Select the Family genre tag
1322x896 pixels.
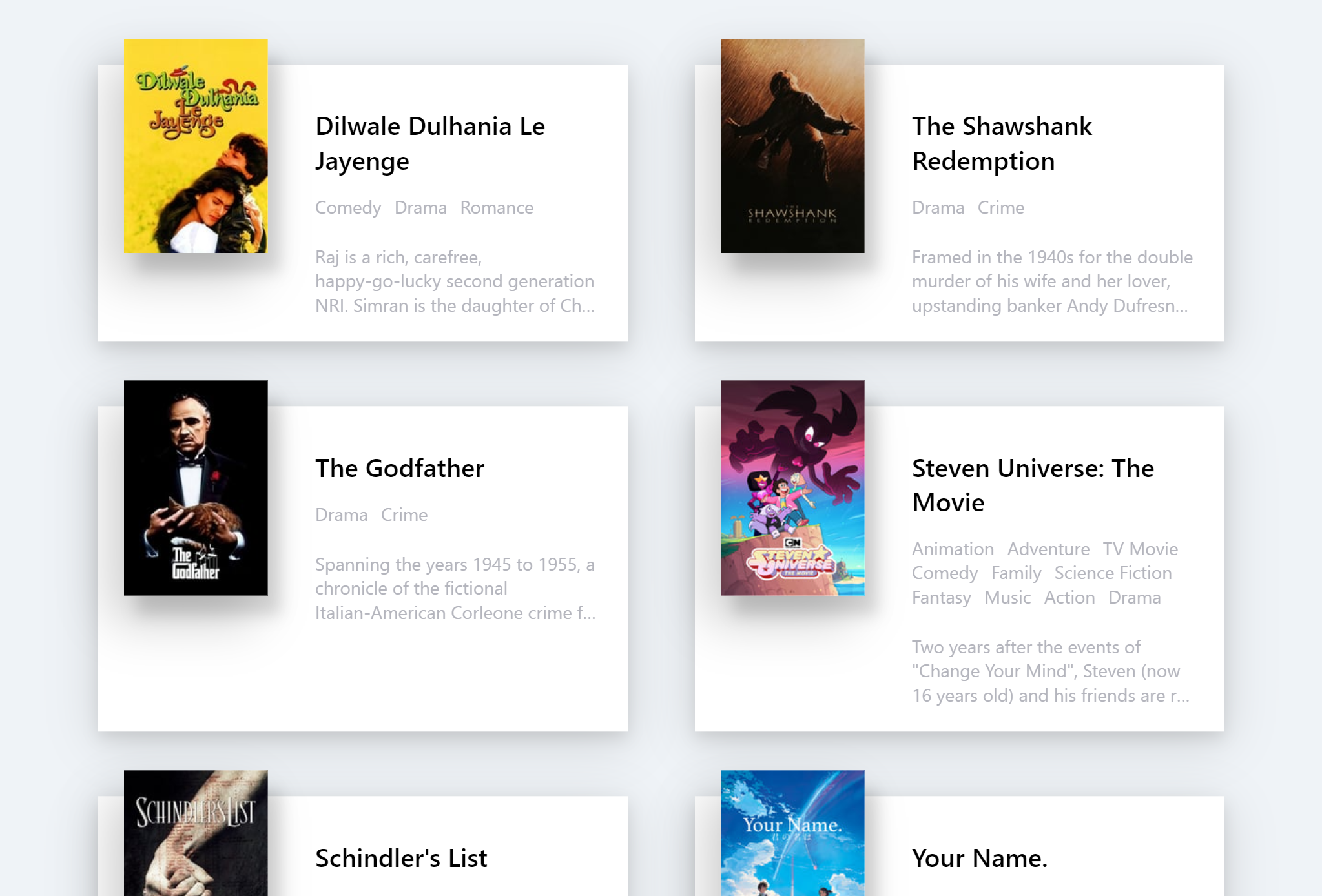point(1016,573)
